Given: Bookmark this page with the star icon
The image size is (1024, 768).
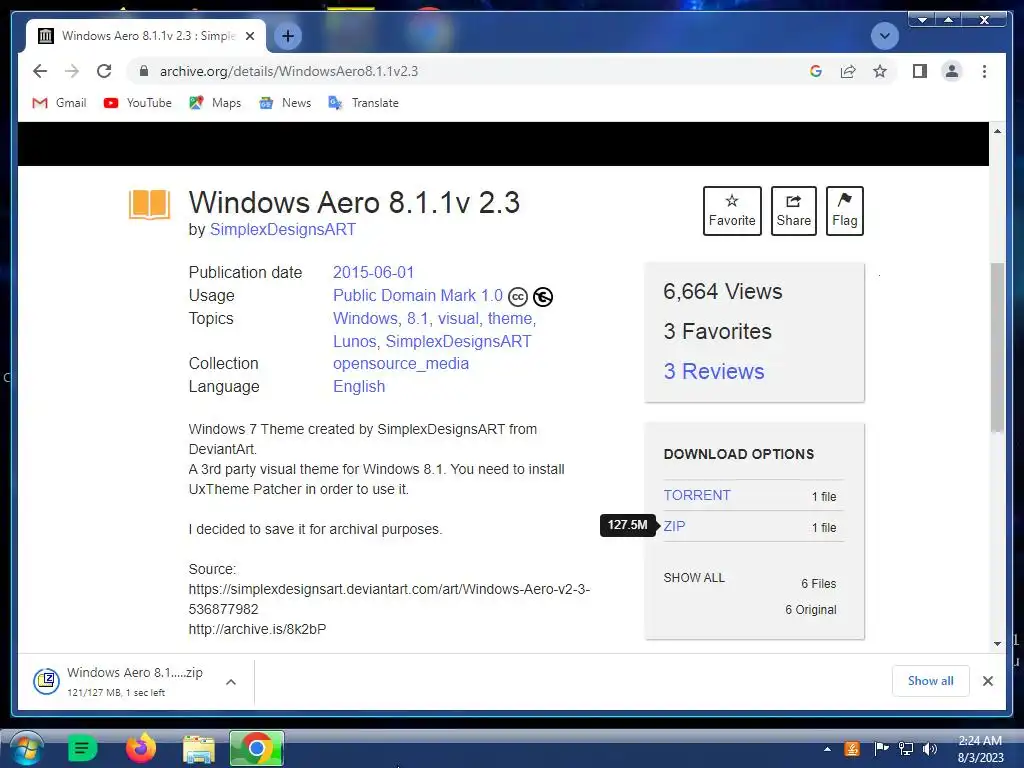Looking at the screenshot, I should coord(880,71).
